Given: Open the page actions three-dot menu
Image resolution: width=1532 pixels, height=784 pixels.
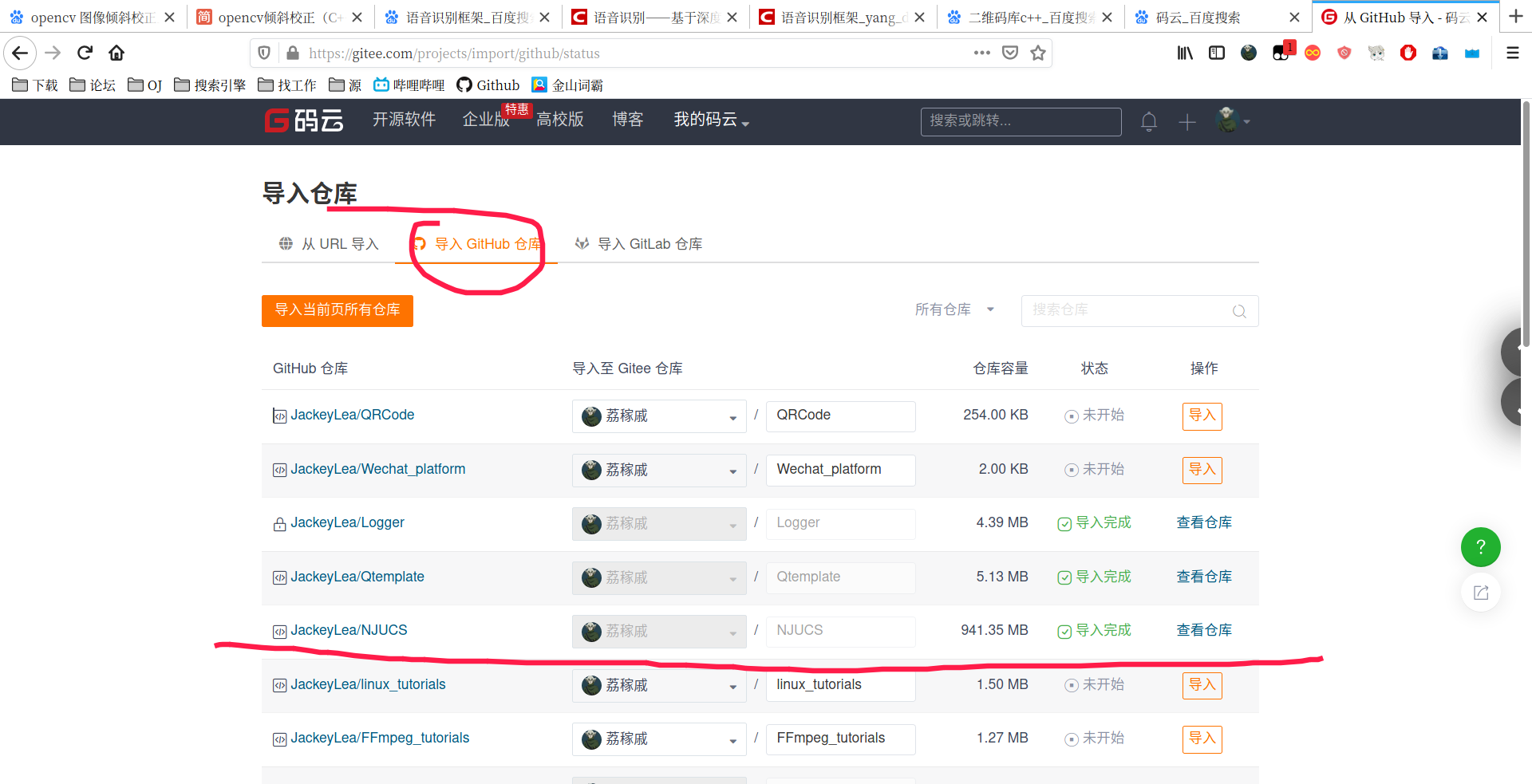Looking at the screenshot, I should pos(981,53).
